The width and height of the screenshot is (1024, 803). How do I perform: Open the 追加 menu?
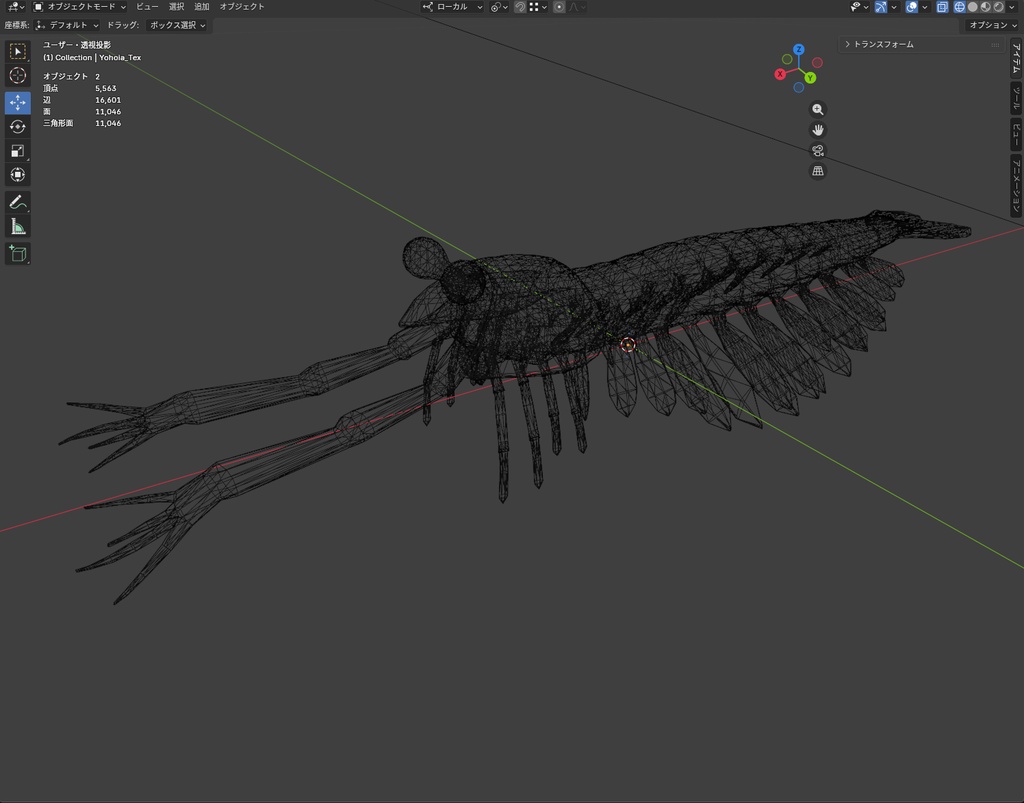[x=202, y=7]
